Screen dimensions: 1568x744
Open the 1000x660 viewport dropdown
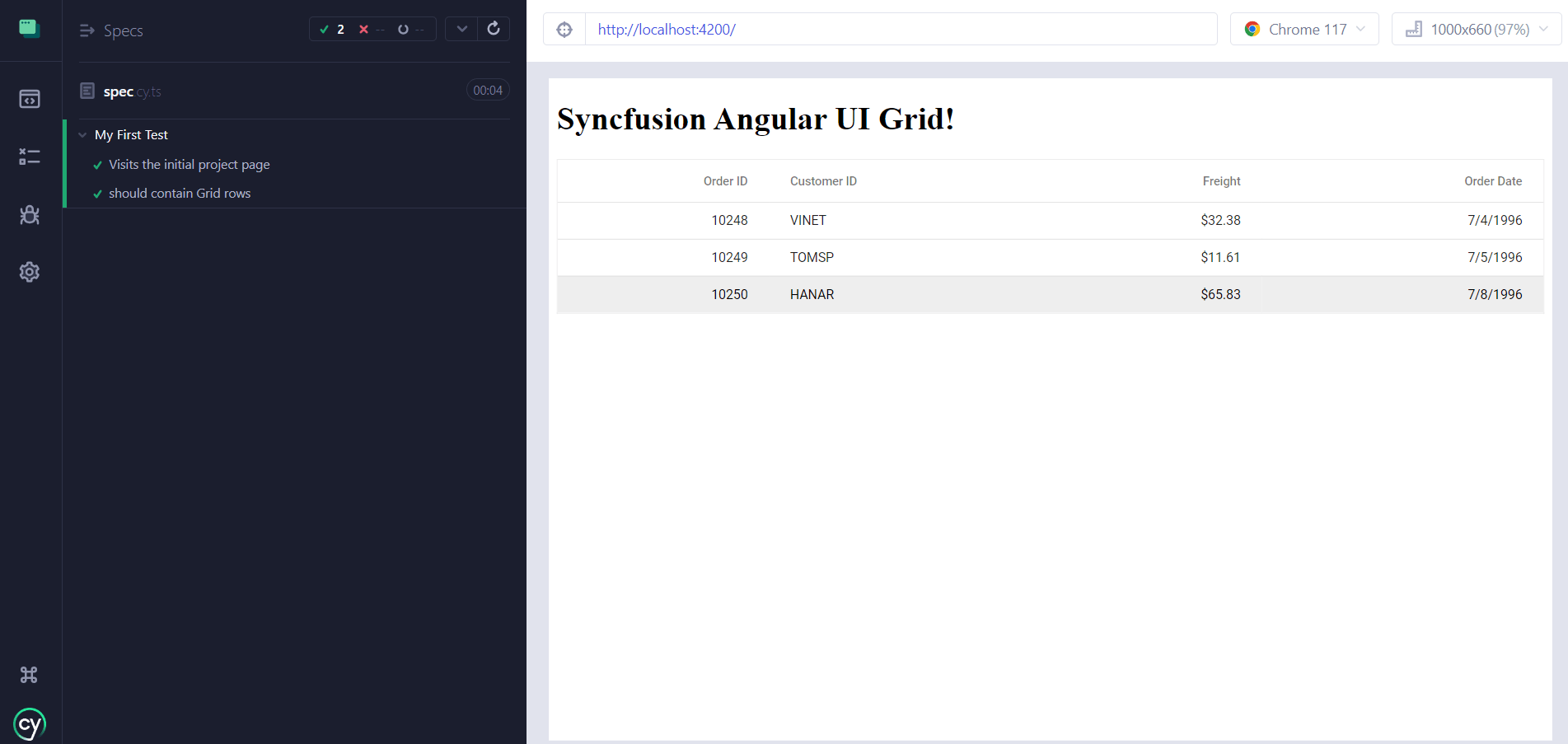click(x=1476, y=29)
